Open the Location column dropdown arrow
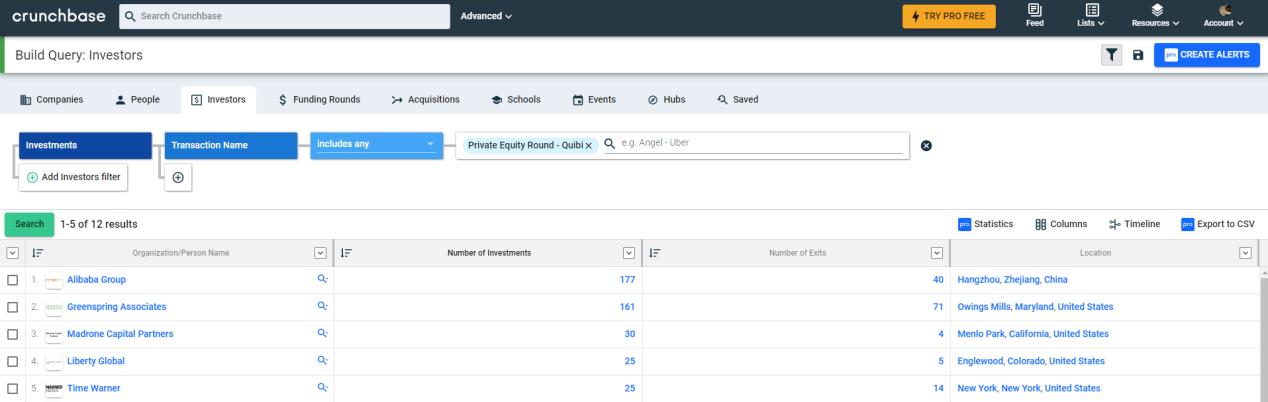 (x=1245, y=253)
